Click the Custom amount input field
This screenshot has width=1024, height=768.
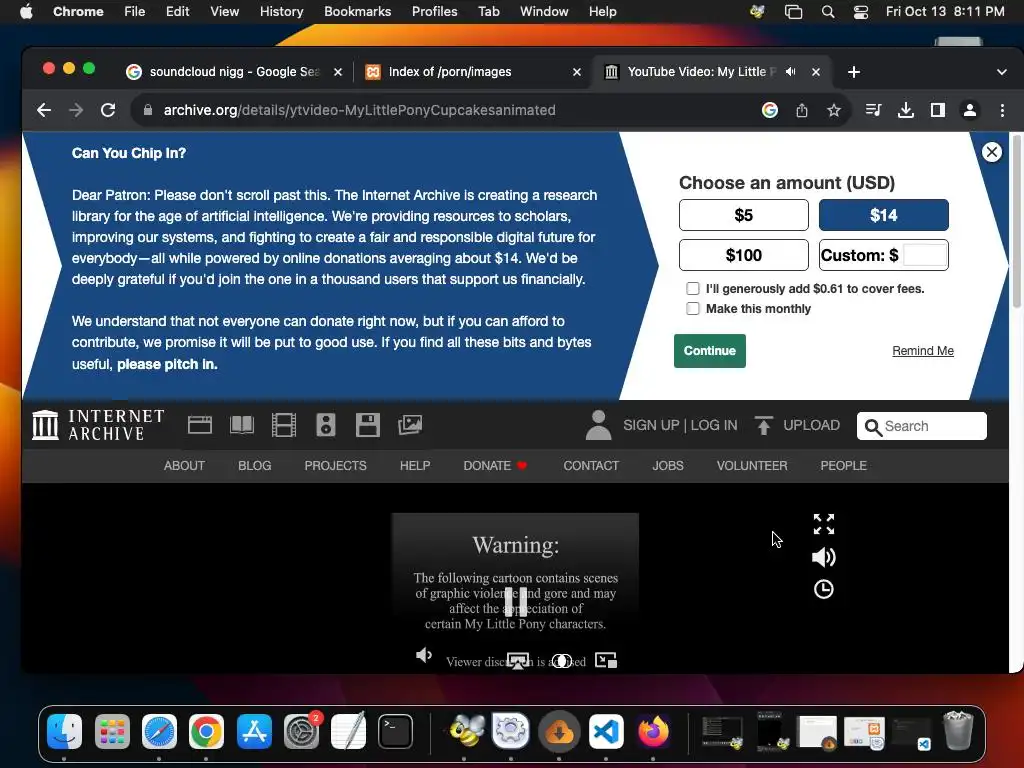pyautogui.click(x=925, y=255)
